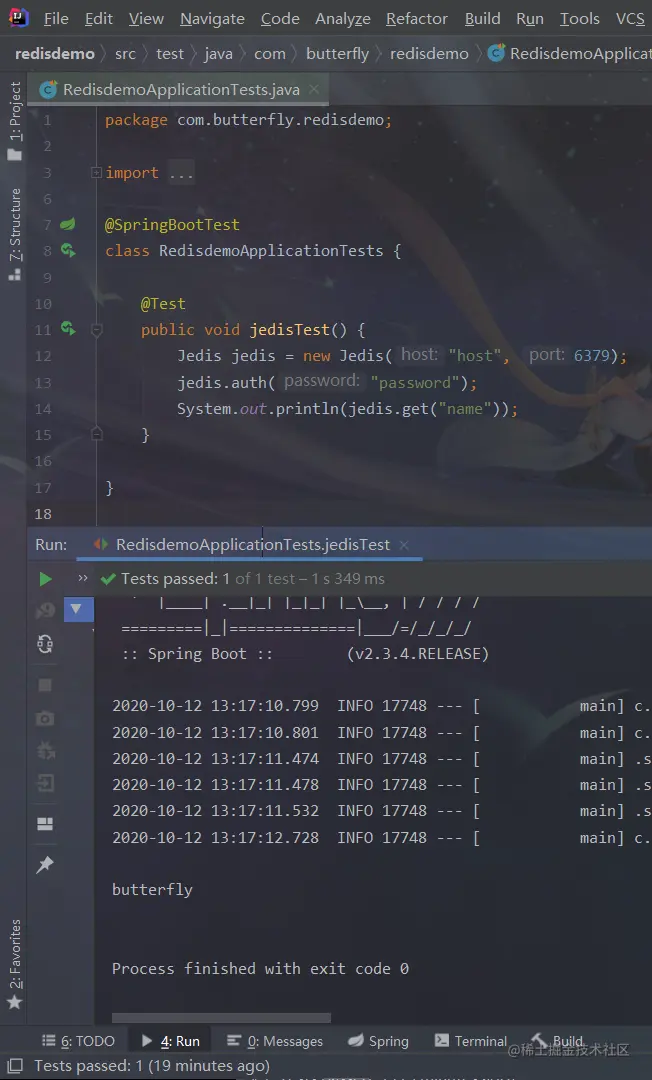Click the IntelliJ IDEA logo icon
Screen dimensions: 652x1080
coord(19,17)
